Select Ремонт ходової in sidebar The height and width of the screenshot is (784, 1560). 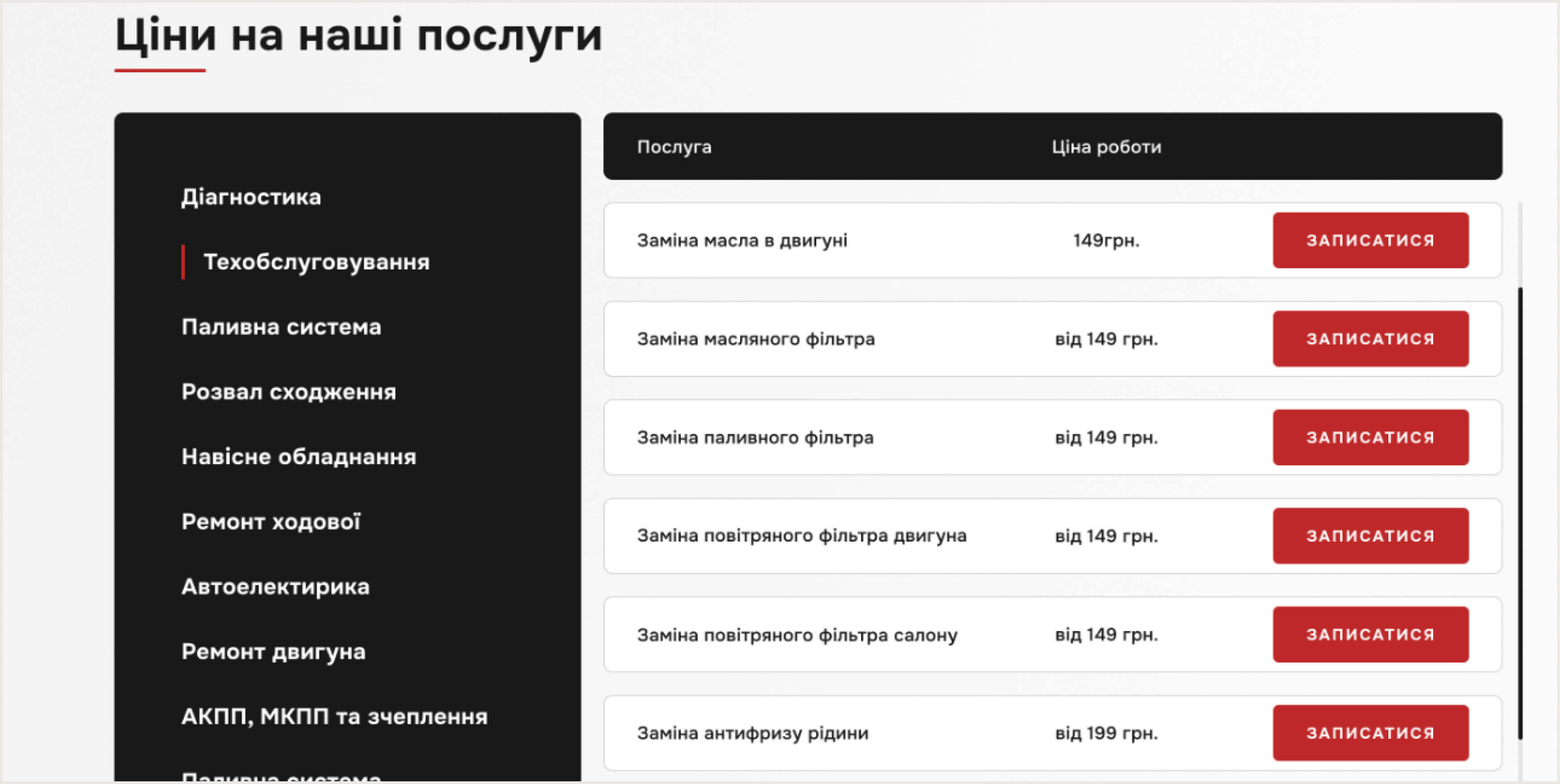click(271, 521)
